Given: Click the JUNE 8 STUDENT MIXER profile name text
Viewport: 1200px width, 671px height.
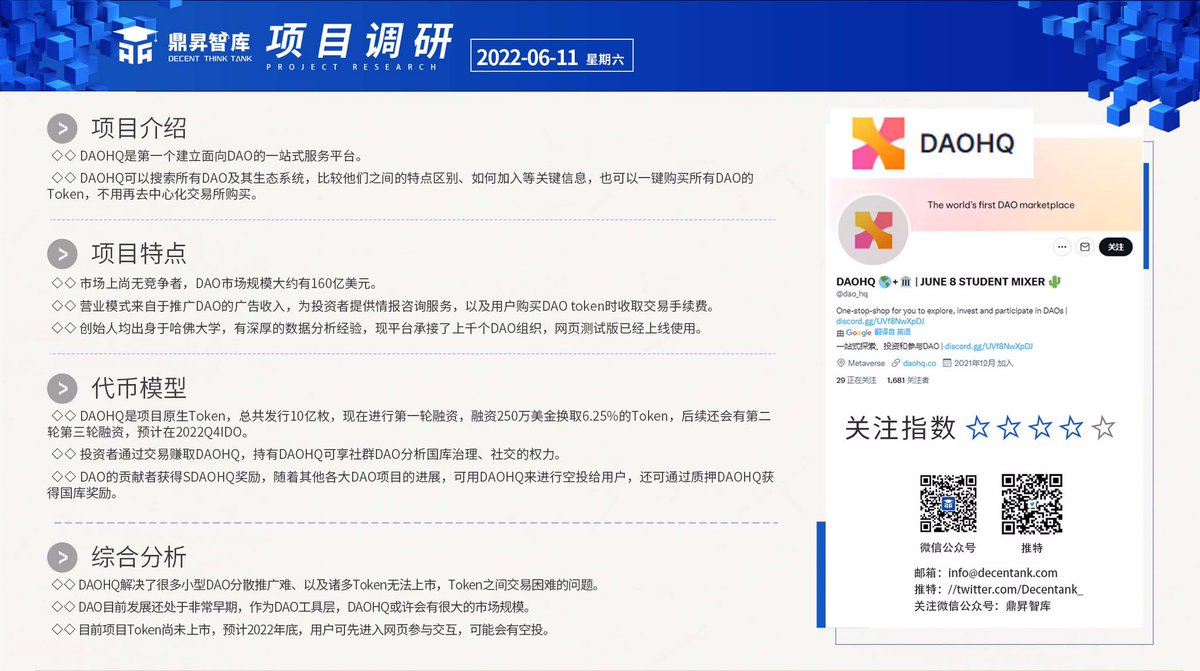Looking at the screenshot, I should click(x=983, y=282).
